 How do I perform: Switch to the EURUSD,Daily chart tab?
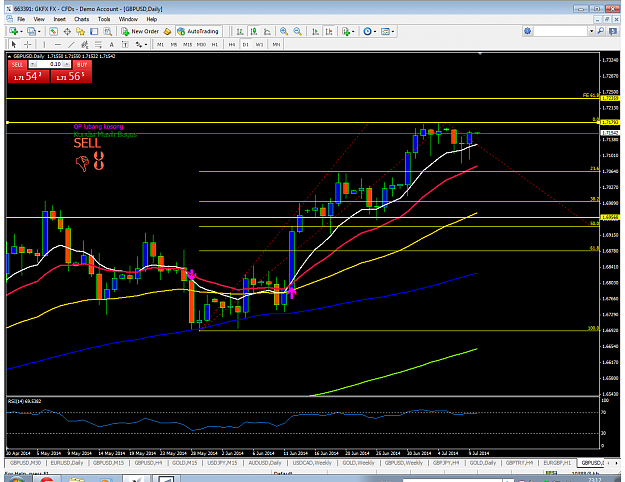[x=67, y=463]
